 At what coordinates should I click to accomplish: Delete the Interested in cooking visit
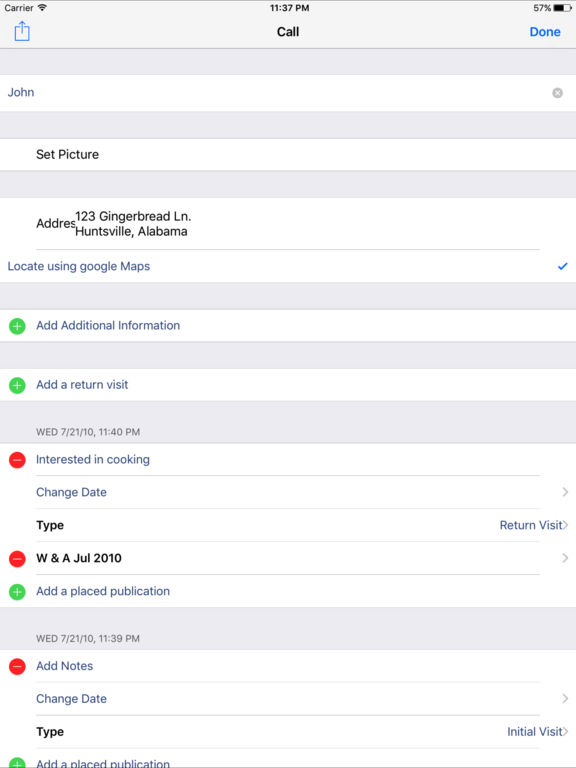point(17,460)
